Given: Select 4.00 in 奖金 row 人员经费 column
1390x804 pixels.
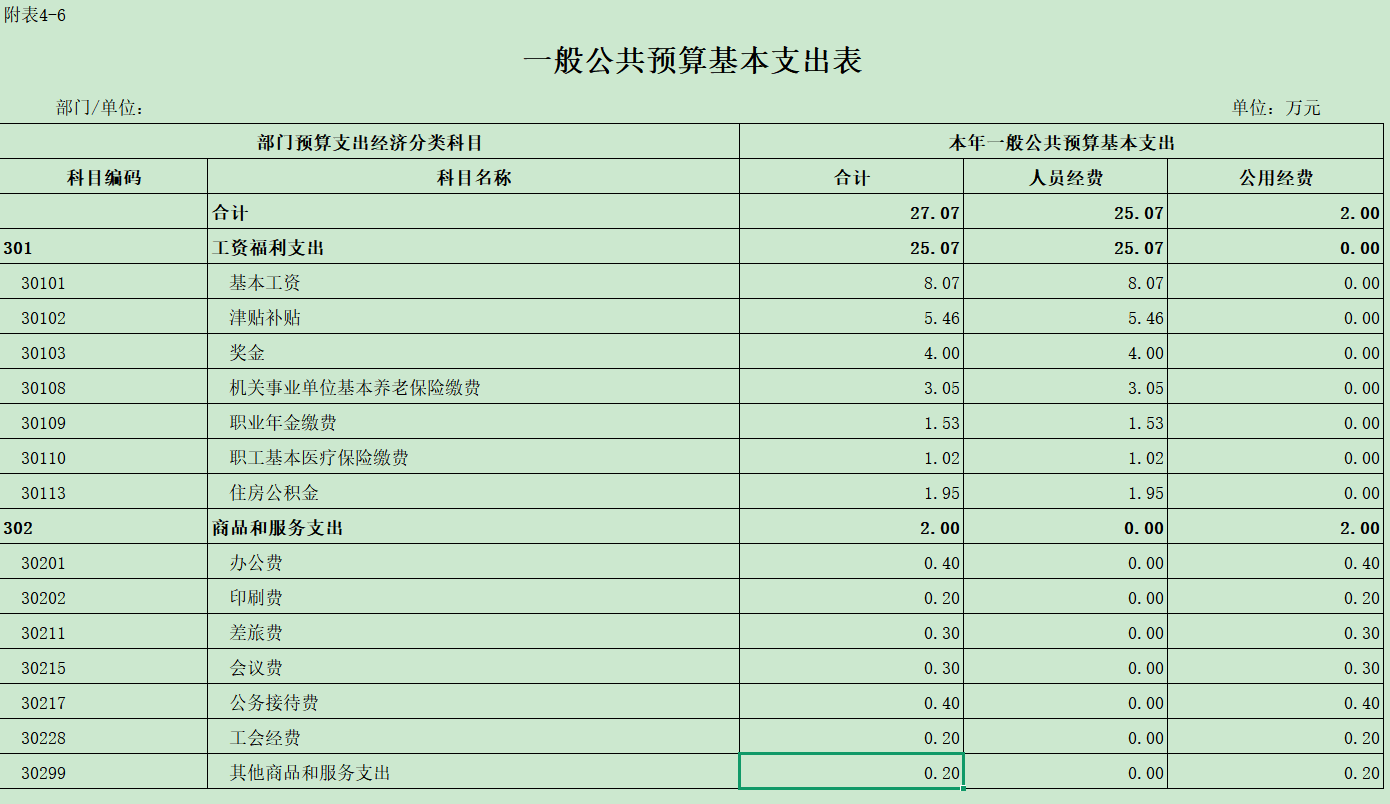Looking at the screenshot, I should (1066, 352).
